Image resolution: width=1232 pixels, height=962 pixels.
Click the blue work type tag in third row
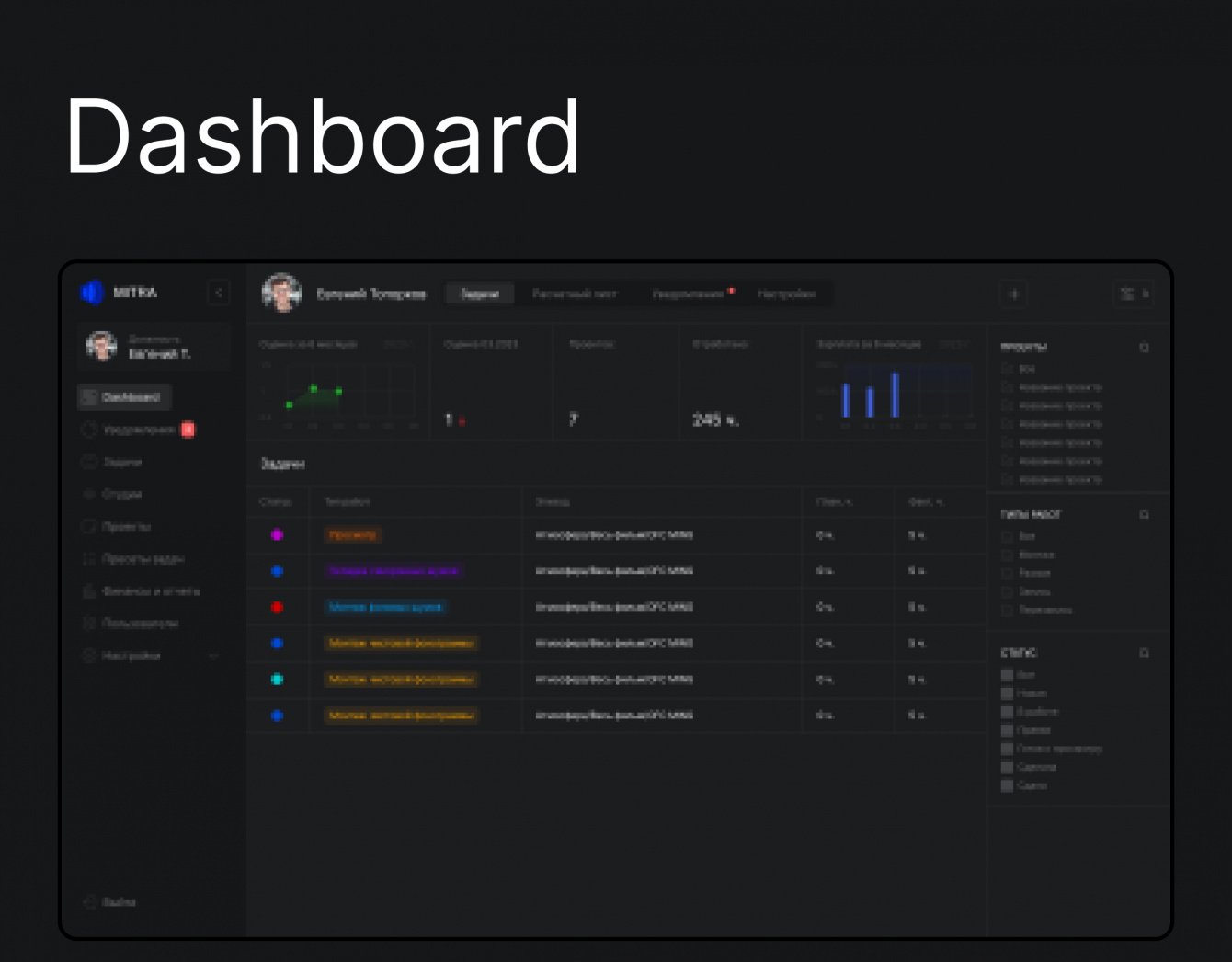coord(386,607)
